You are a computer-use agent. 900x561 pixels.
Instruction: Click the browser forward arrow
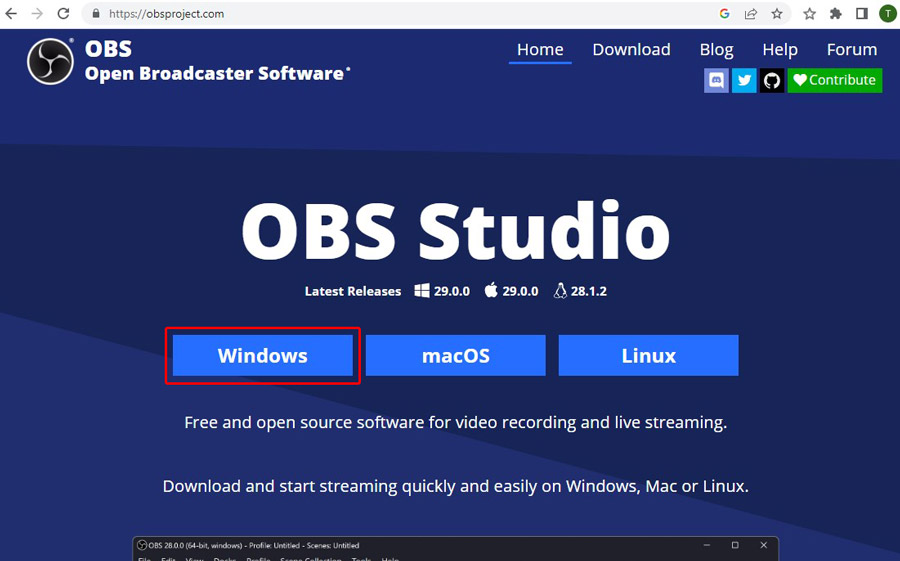[37, 13]
